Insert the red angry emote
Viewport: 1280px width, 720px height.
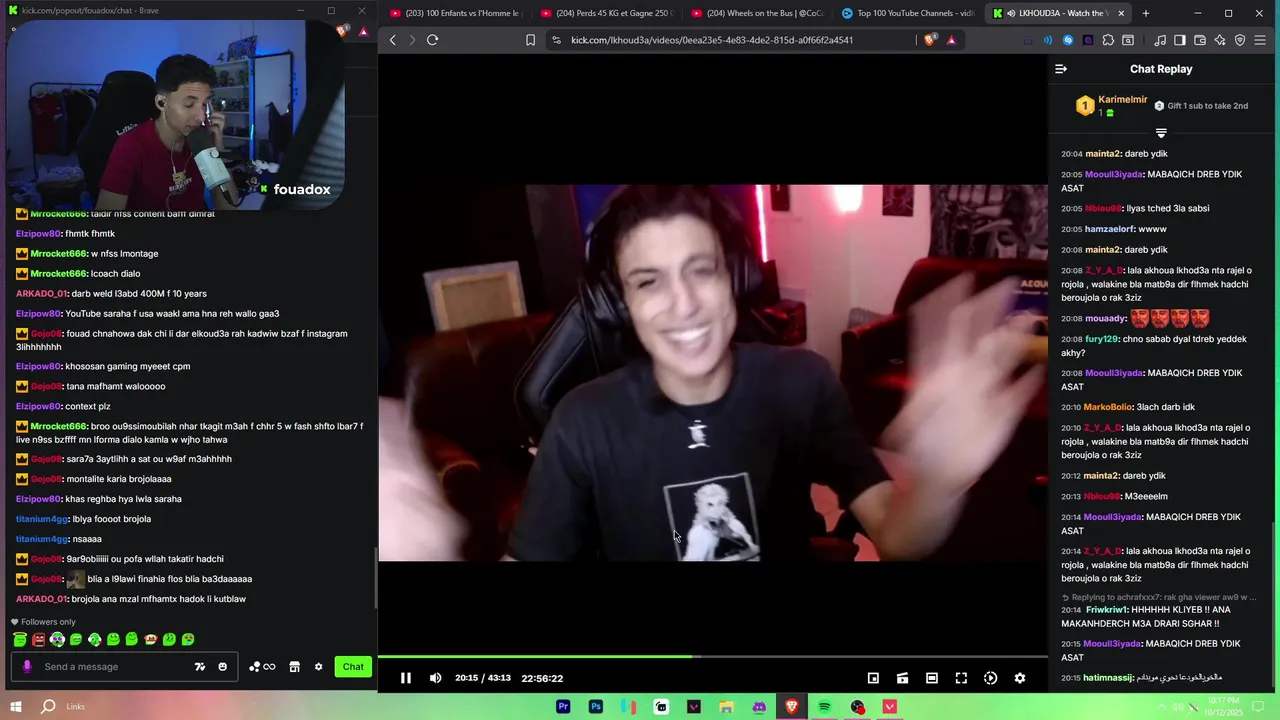pos(38,639)
